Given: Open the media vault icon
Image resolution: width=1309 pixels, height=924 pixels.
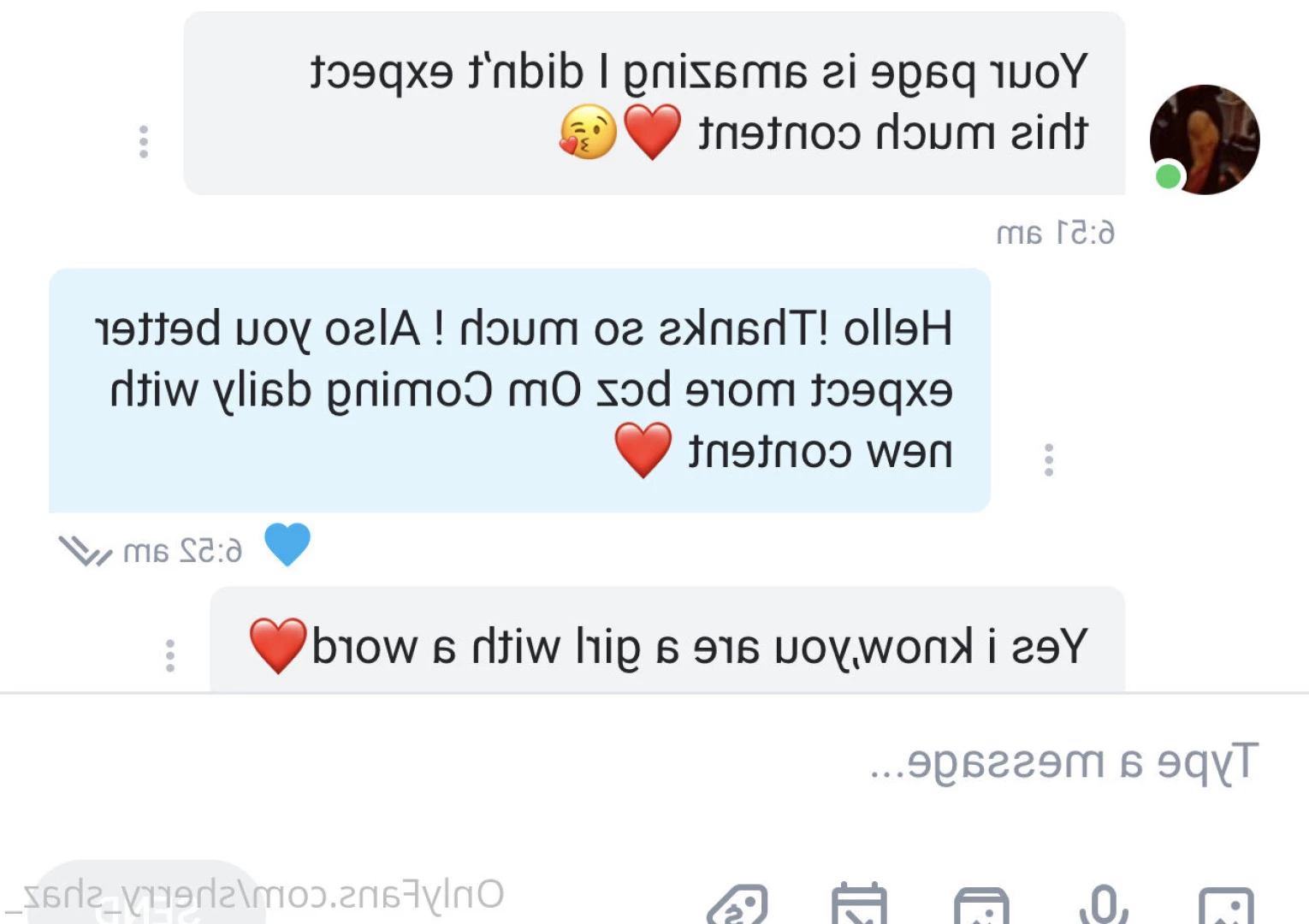Looking at the screenshot, I should pyautogui.click(x=981, y=905).
